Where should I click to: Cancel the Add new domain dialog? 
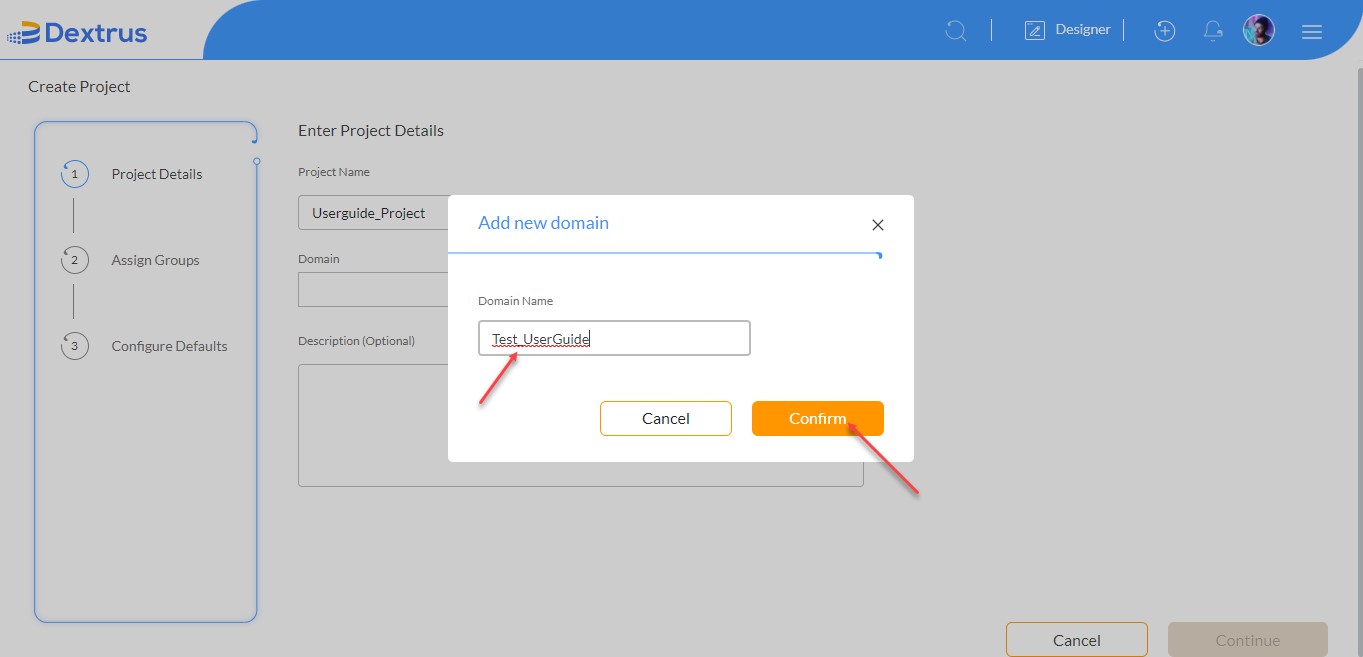[666, 418]
